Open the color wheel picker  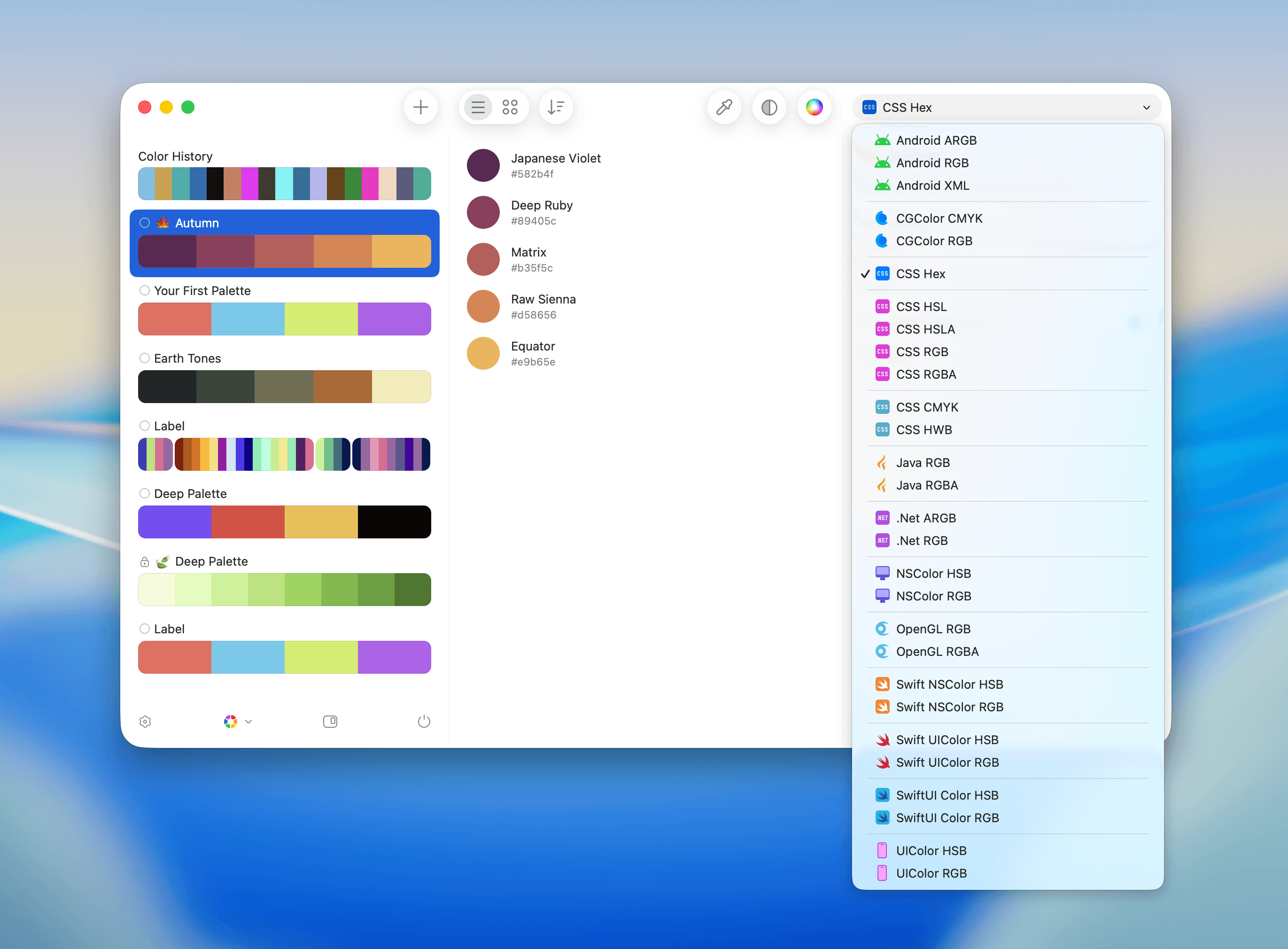coord(814,108)
